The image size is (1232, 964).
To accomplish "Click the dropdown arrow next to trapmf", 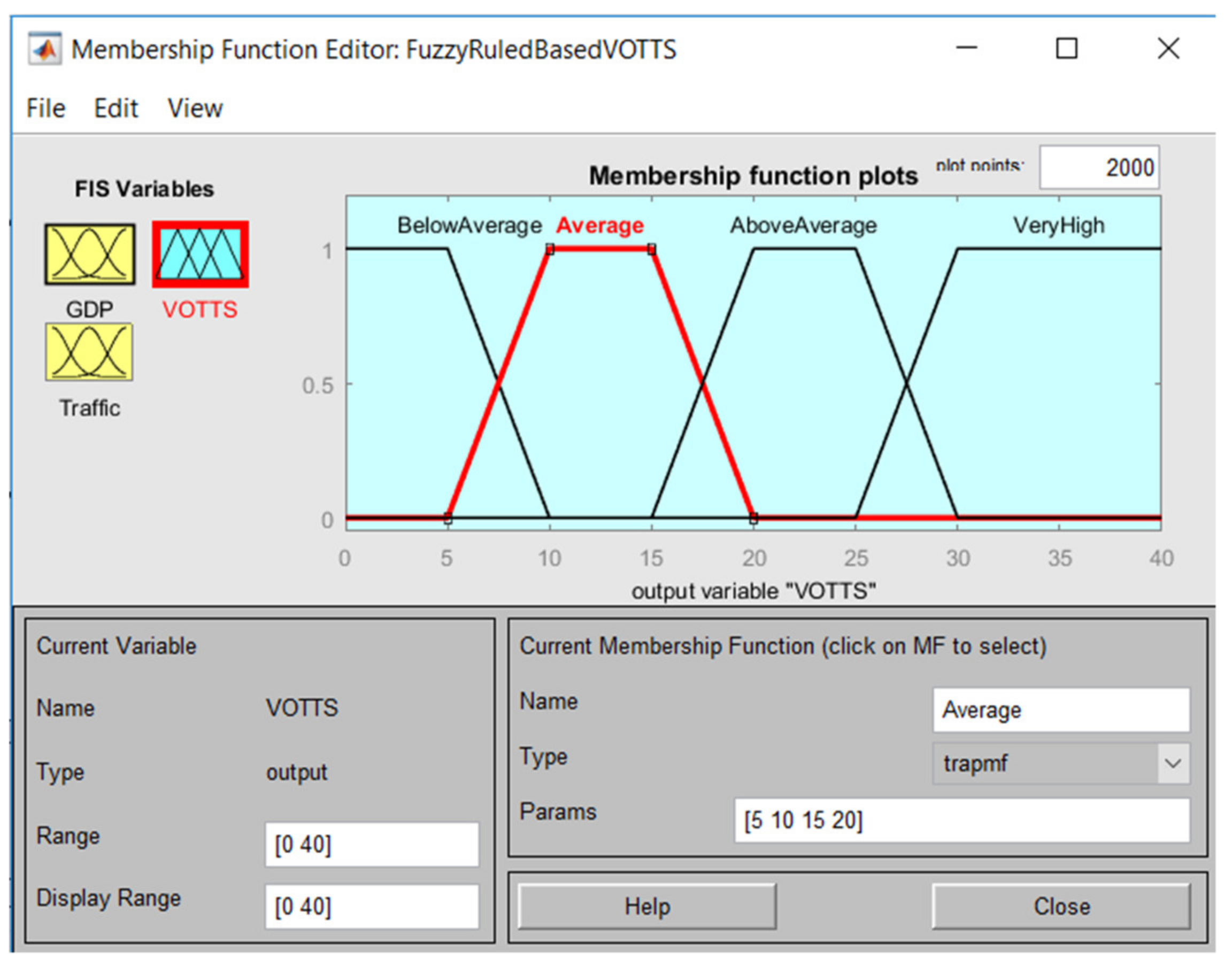I will 1173,764.
